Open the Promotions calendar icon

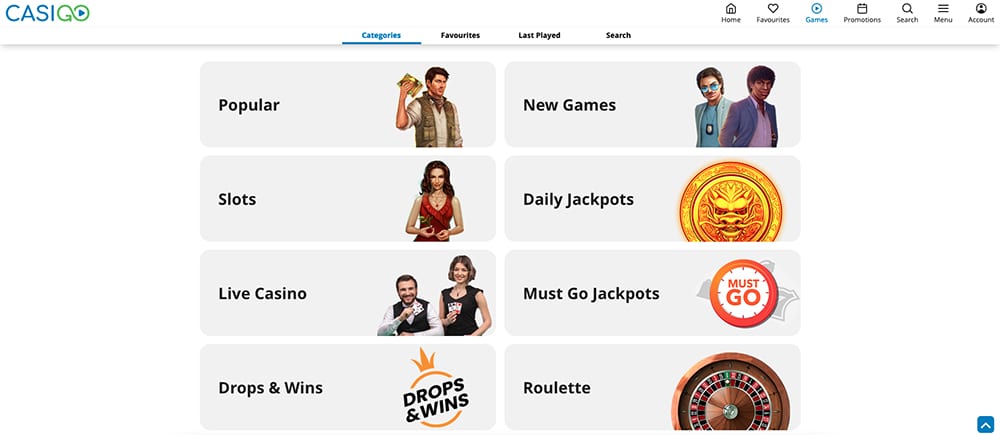(862, 8)
